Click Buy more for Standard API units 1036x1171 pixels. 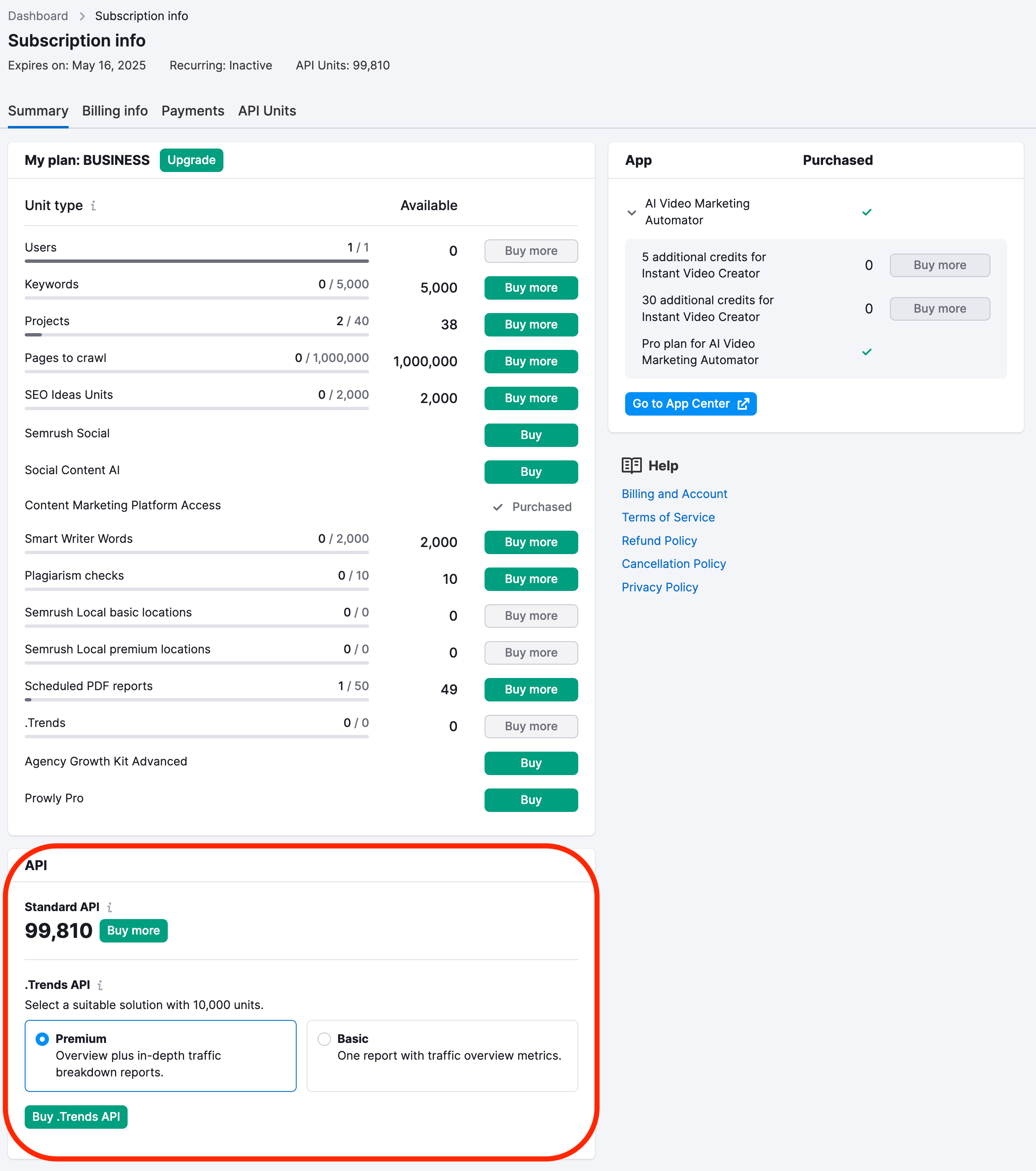click(134, 930)
